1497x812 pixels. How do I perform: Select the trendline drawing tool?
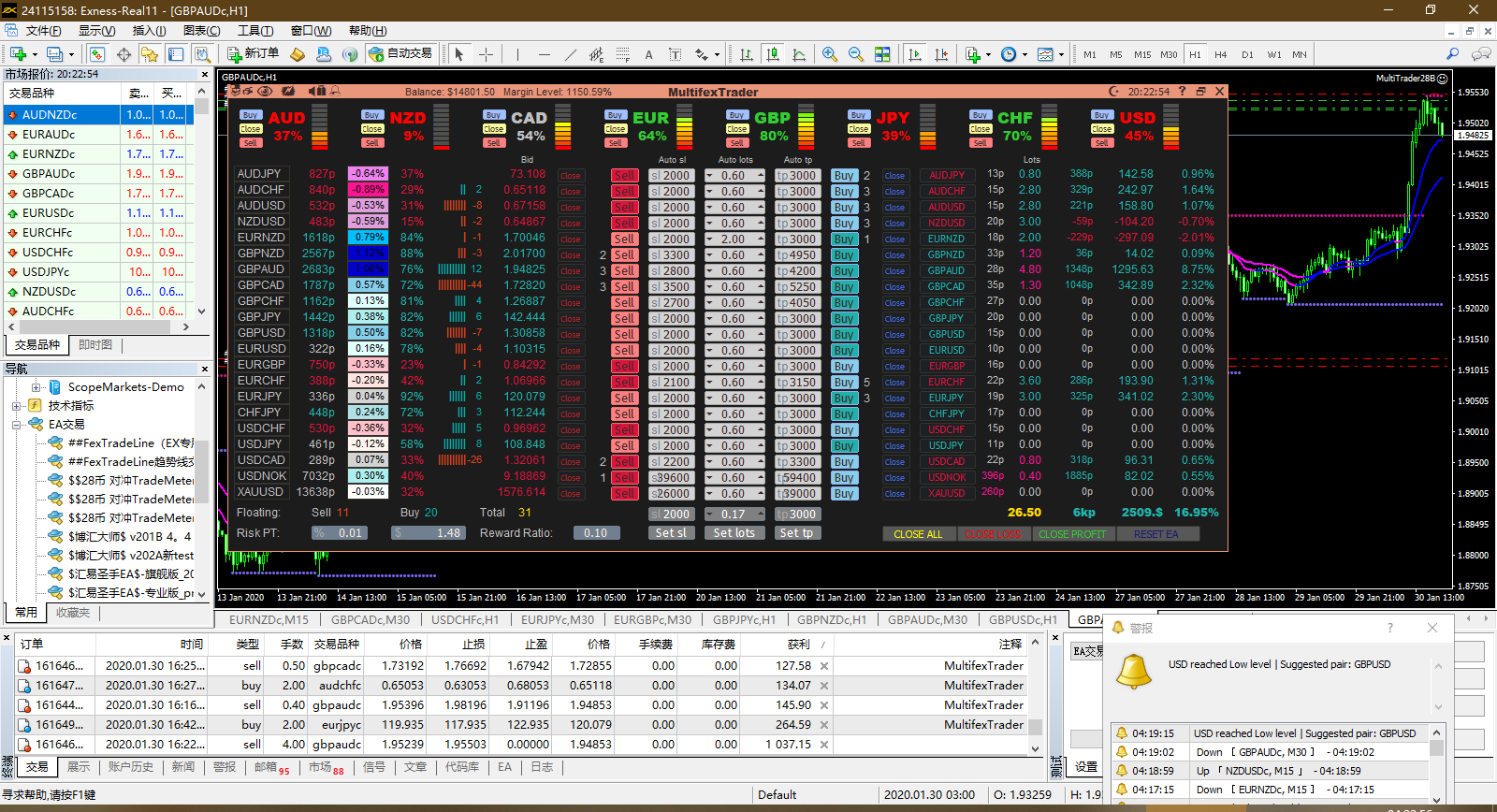tap(570, 54)
